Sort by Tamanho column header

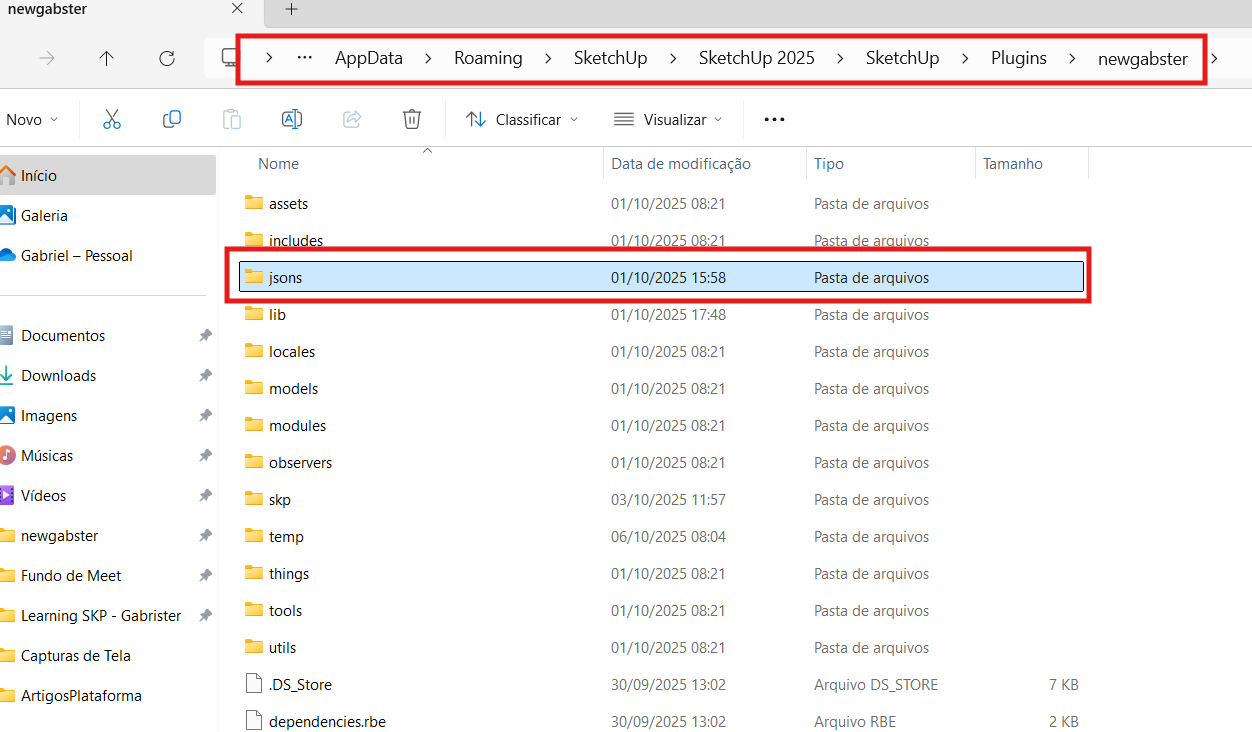[x=1012, y=164]
